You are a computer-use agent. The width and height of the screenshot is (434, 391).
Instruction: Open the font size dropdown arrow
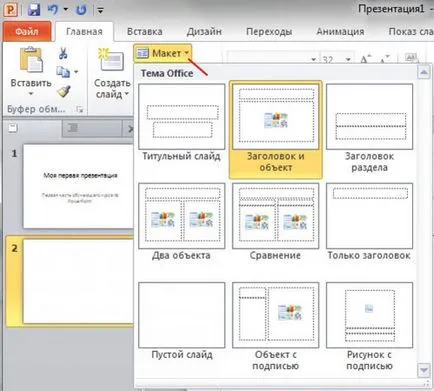[x=348, y=60]
